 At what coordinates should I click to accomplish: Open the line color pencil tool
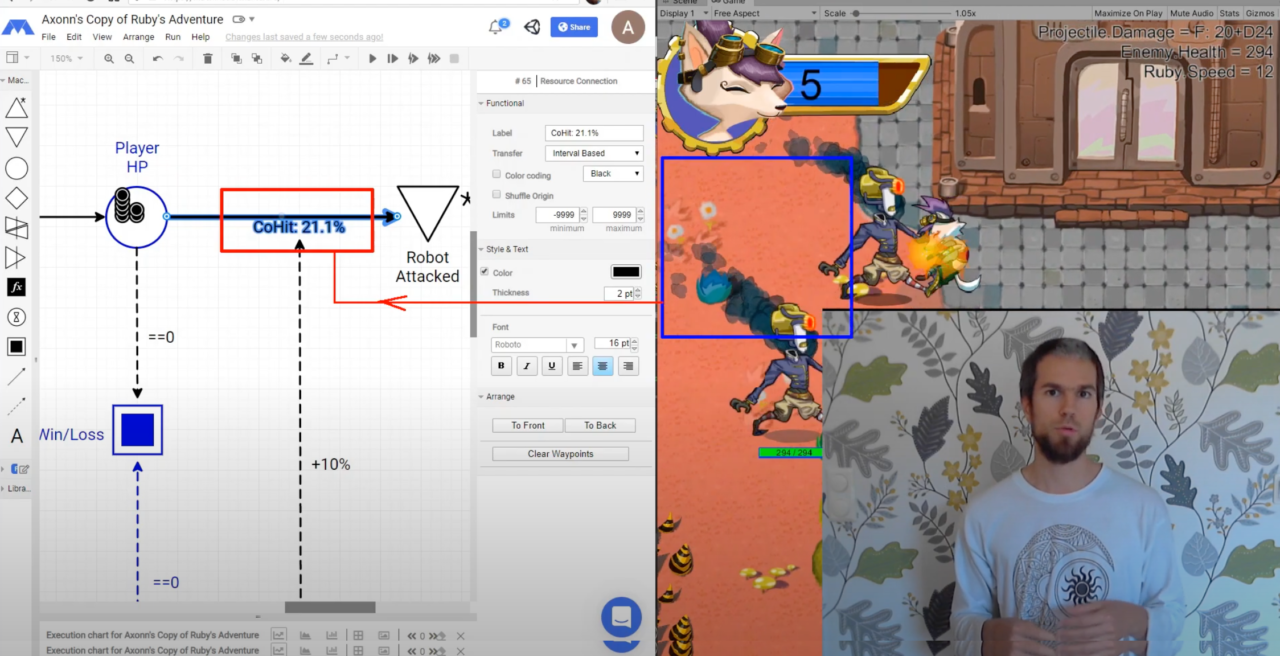(x=307, y=59)
